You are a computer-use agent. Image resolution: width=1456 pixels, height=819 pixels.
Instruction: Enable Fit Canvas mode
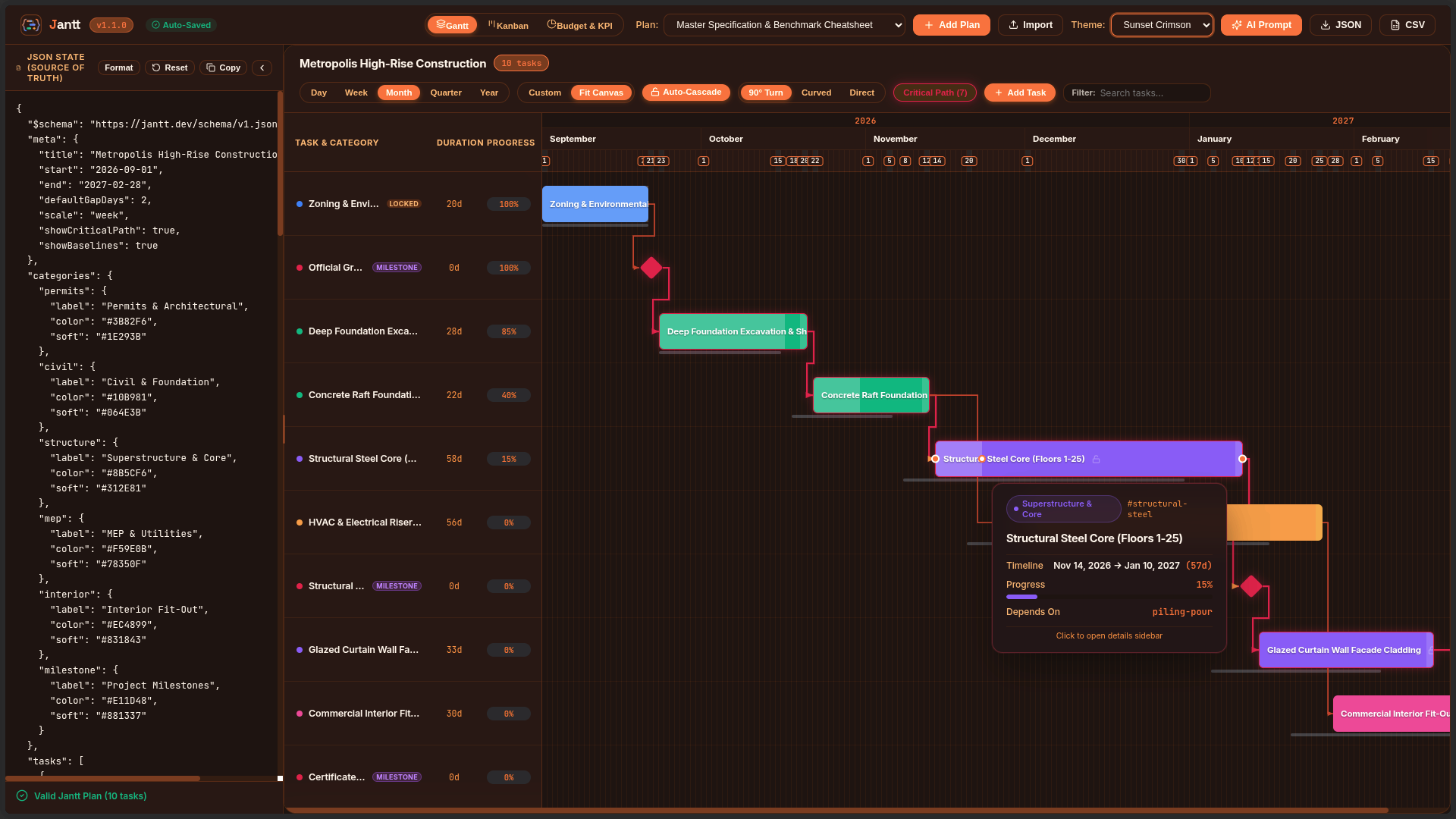601,93
